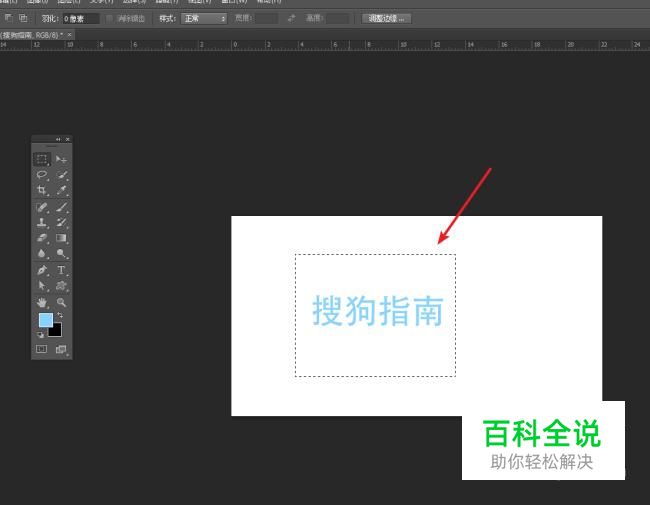Switch to the RGB/8 document tab
650x505 pixels.
click(x=32, y=35)
